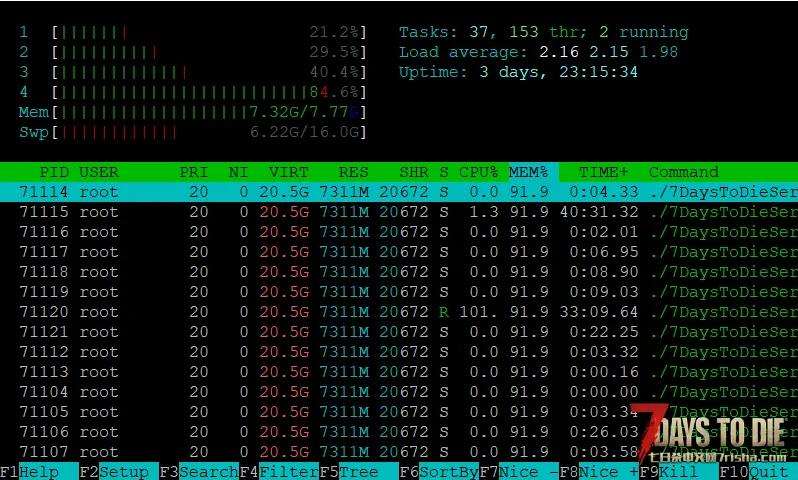Select process row with PID 71112
798x480 pixels.
[399, 352]
